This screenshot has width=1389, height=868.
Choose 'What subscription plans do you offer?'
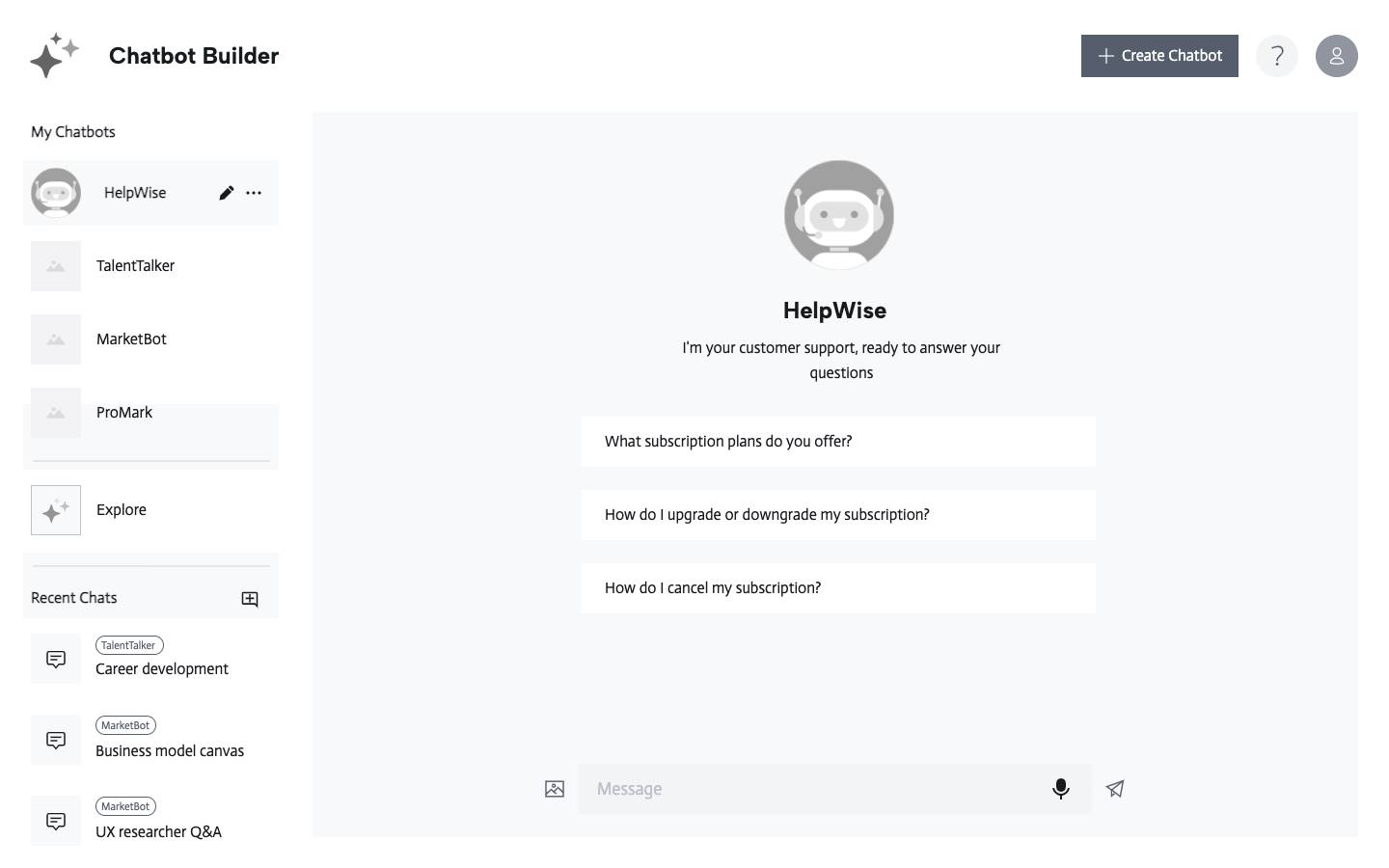point(837,442)
